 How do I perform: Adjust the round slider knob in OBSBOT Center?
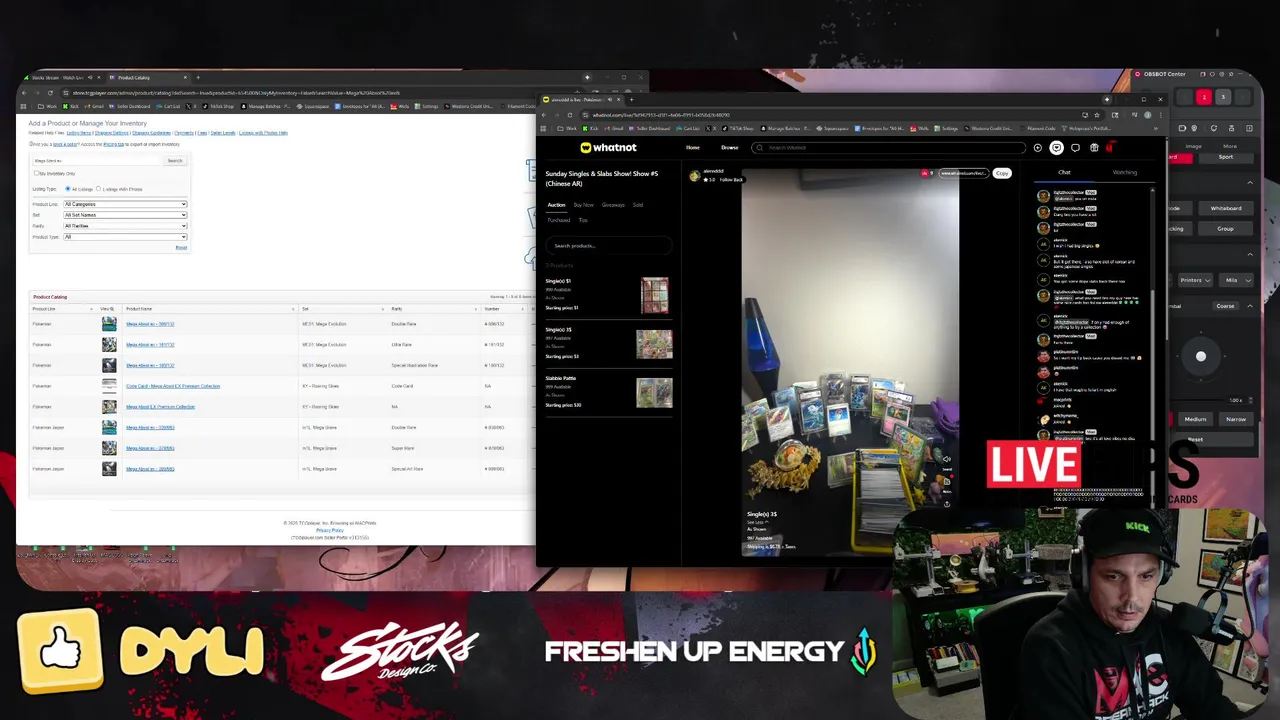1201,356
